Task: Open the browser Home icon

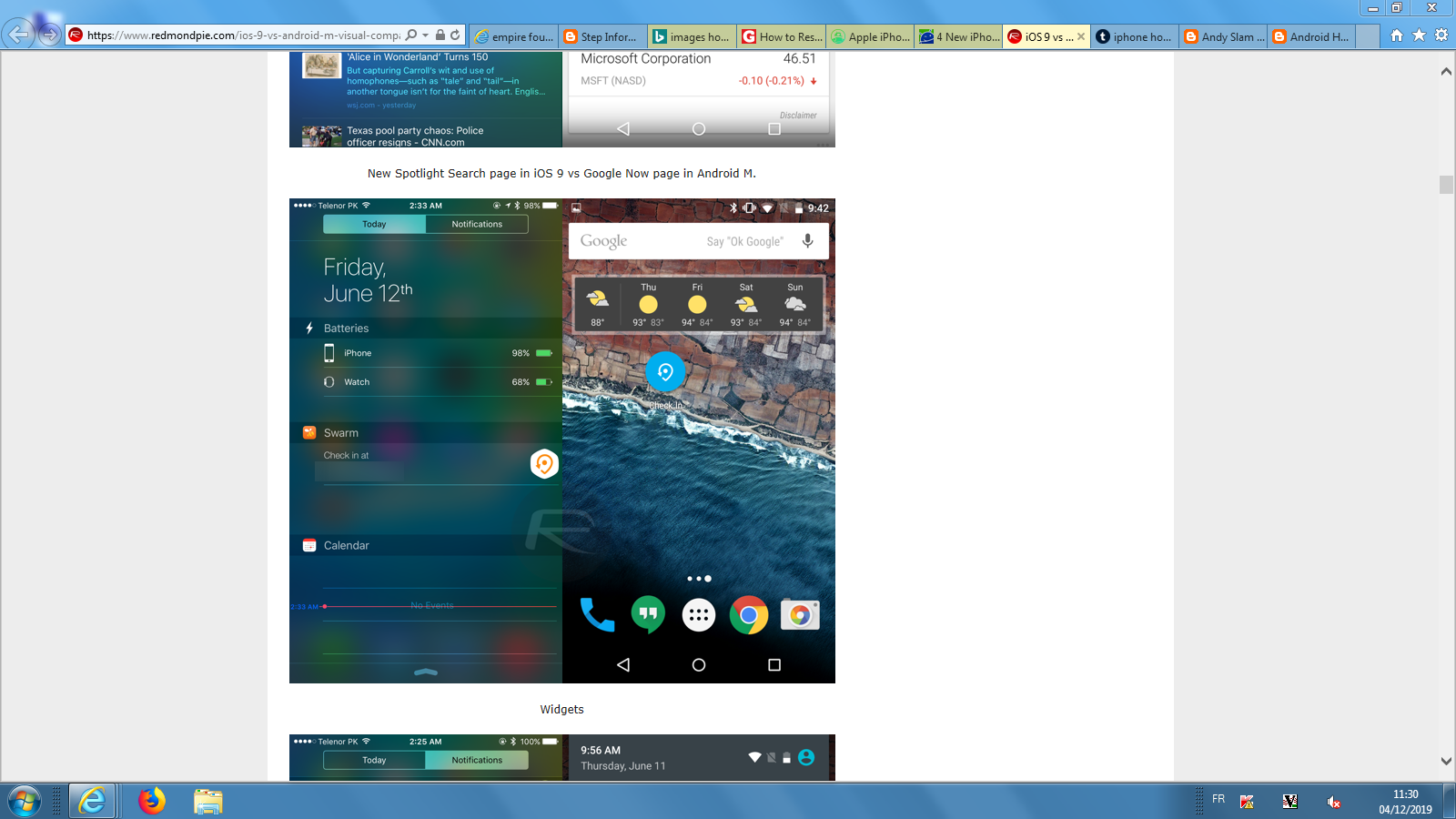Action: (1397, 35)
